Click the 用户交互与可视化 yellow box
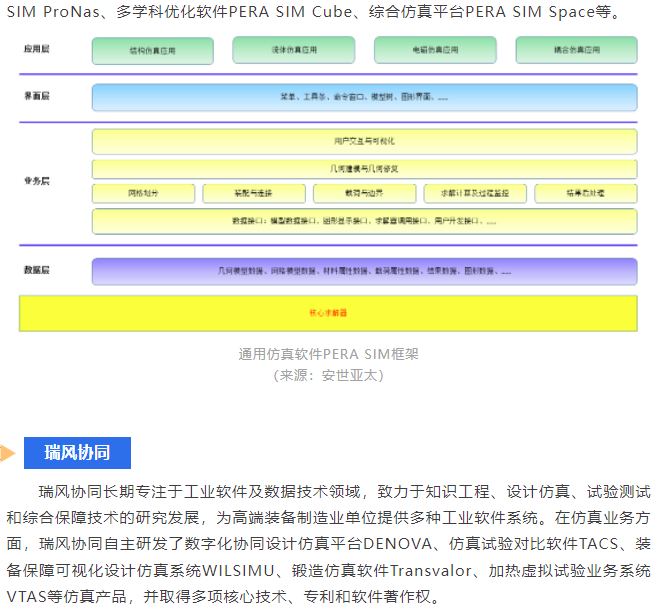657x609 pixels. [365, 141]
